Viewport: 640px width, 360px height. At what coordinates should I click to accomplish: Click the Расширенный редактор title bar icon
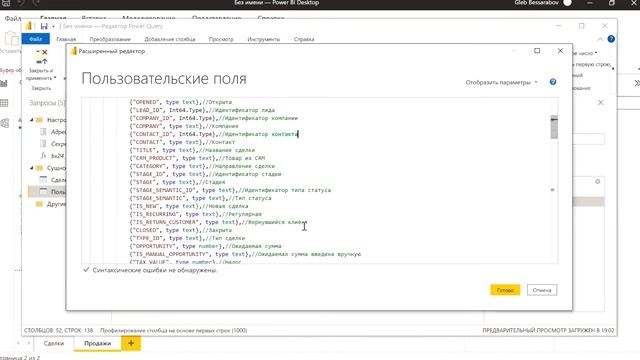point(73,51)
